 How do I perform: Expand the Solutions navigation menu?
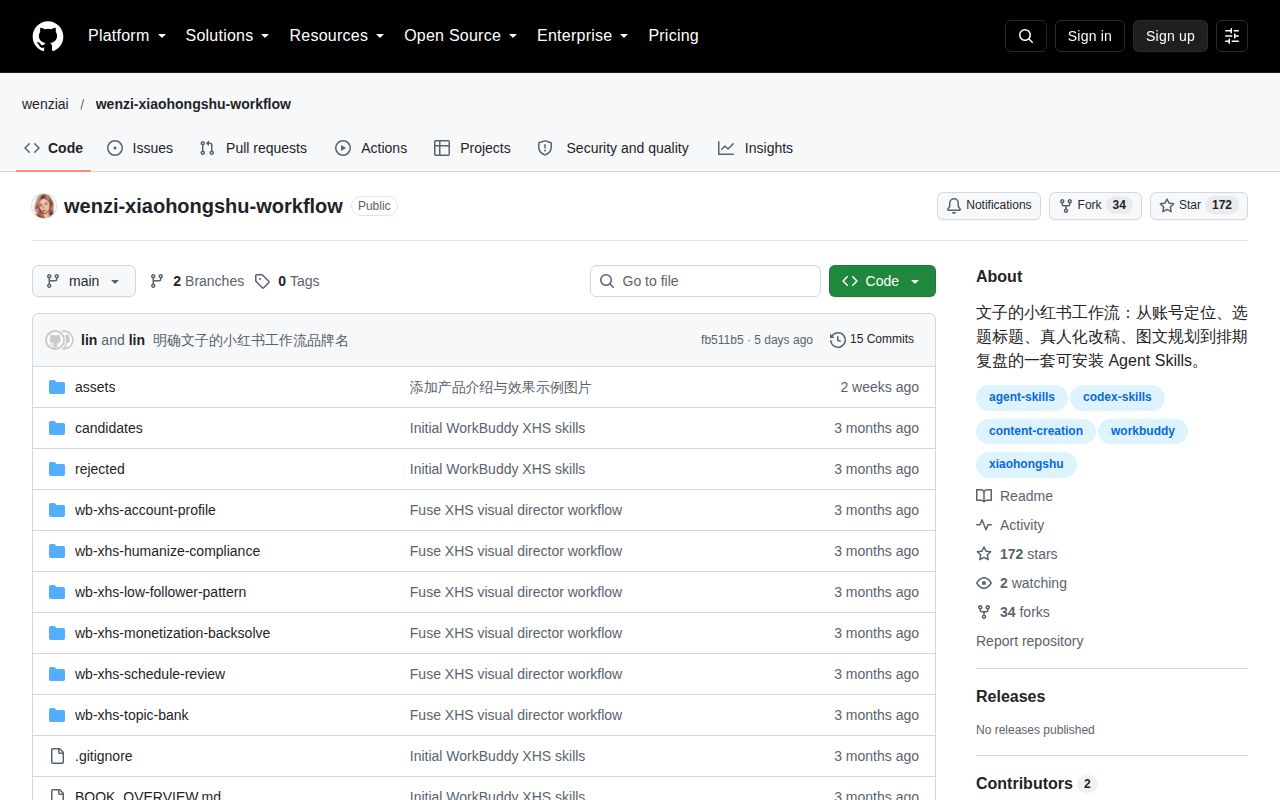(x=227, y=36)
